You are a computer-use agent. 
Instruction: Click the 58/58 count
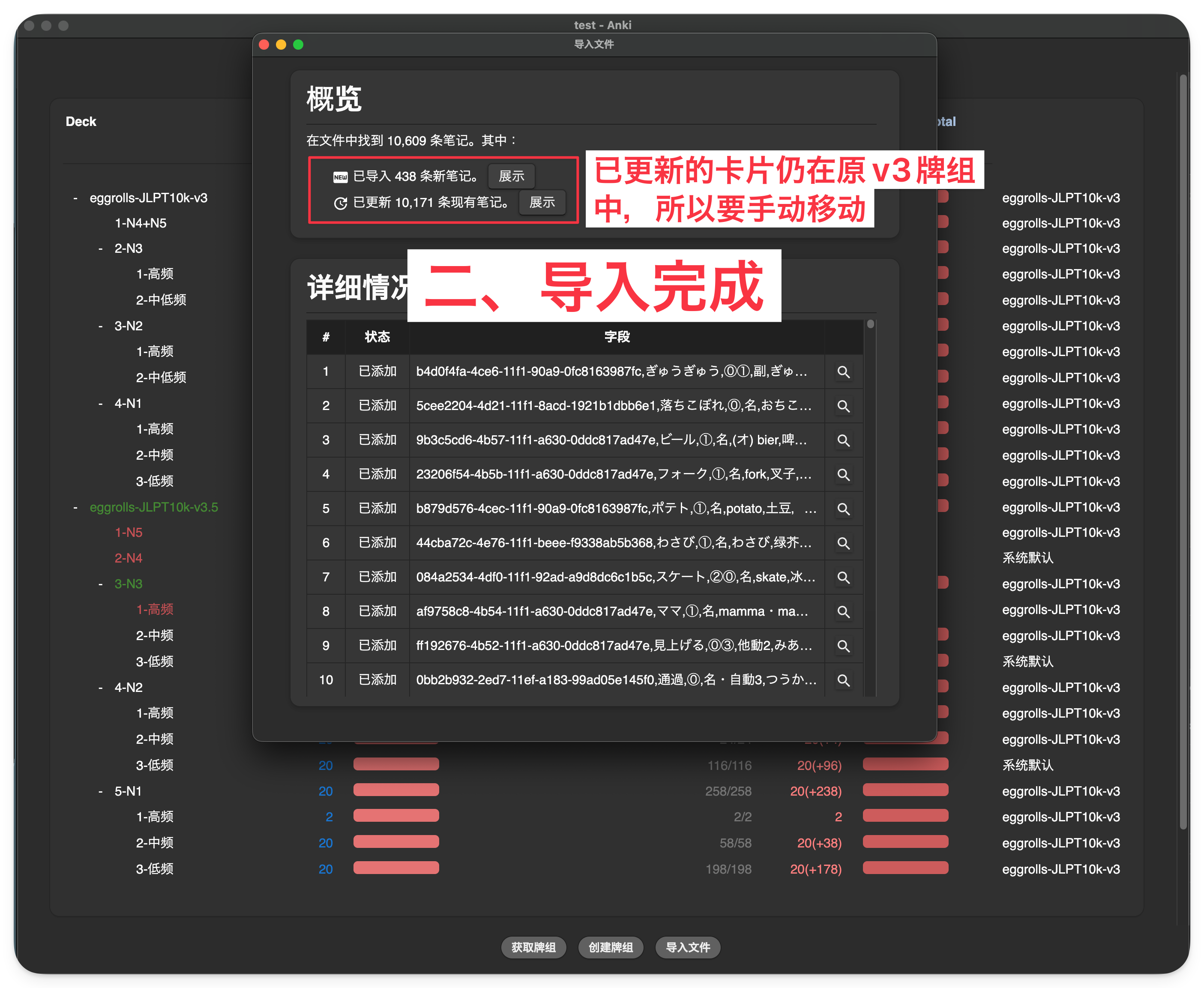pyautogui.click(x=736, y=843)
